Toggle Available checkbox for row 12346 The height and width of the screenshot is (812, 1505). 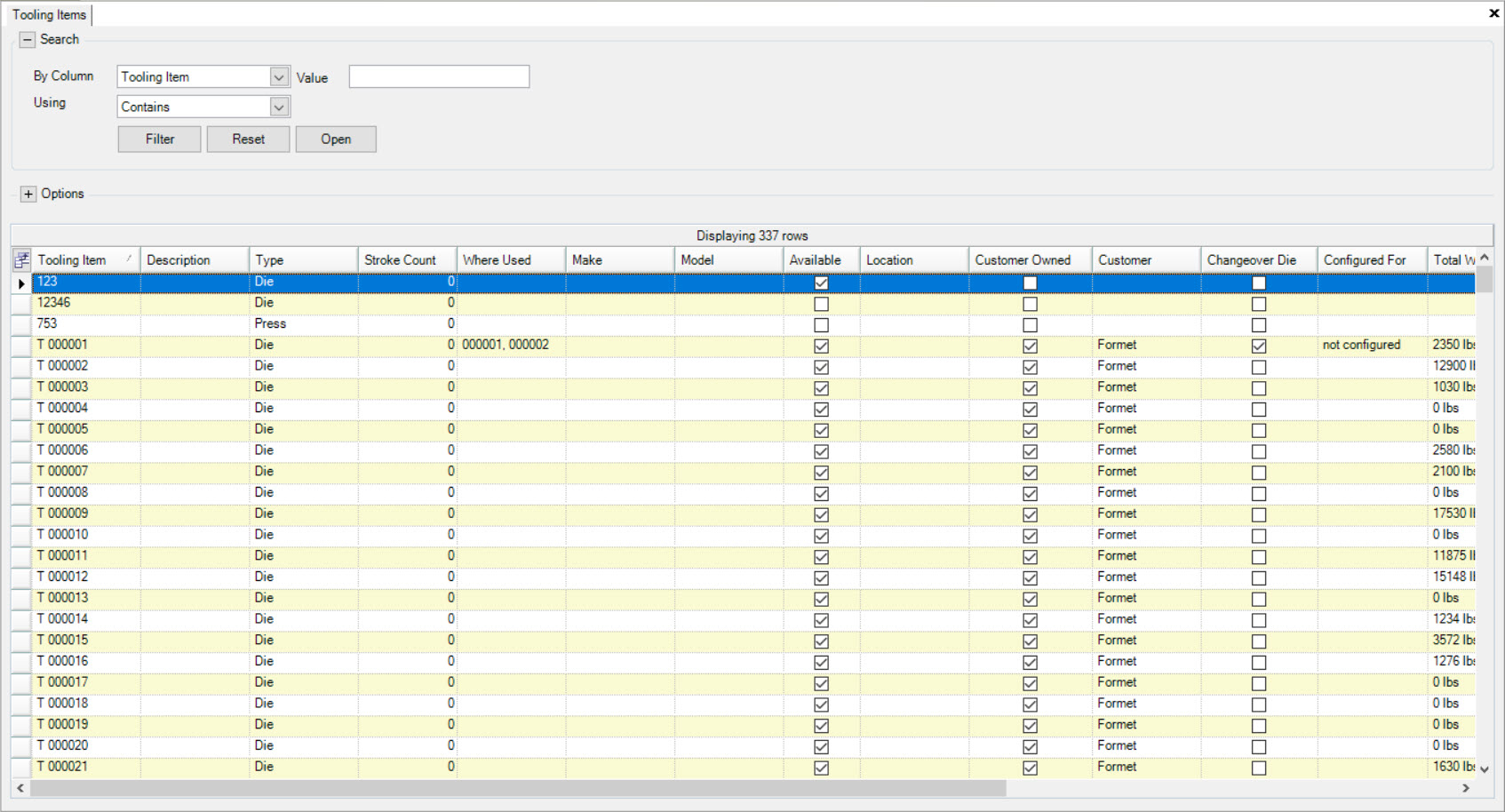(x=822, y=304)
